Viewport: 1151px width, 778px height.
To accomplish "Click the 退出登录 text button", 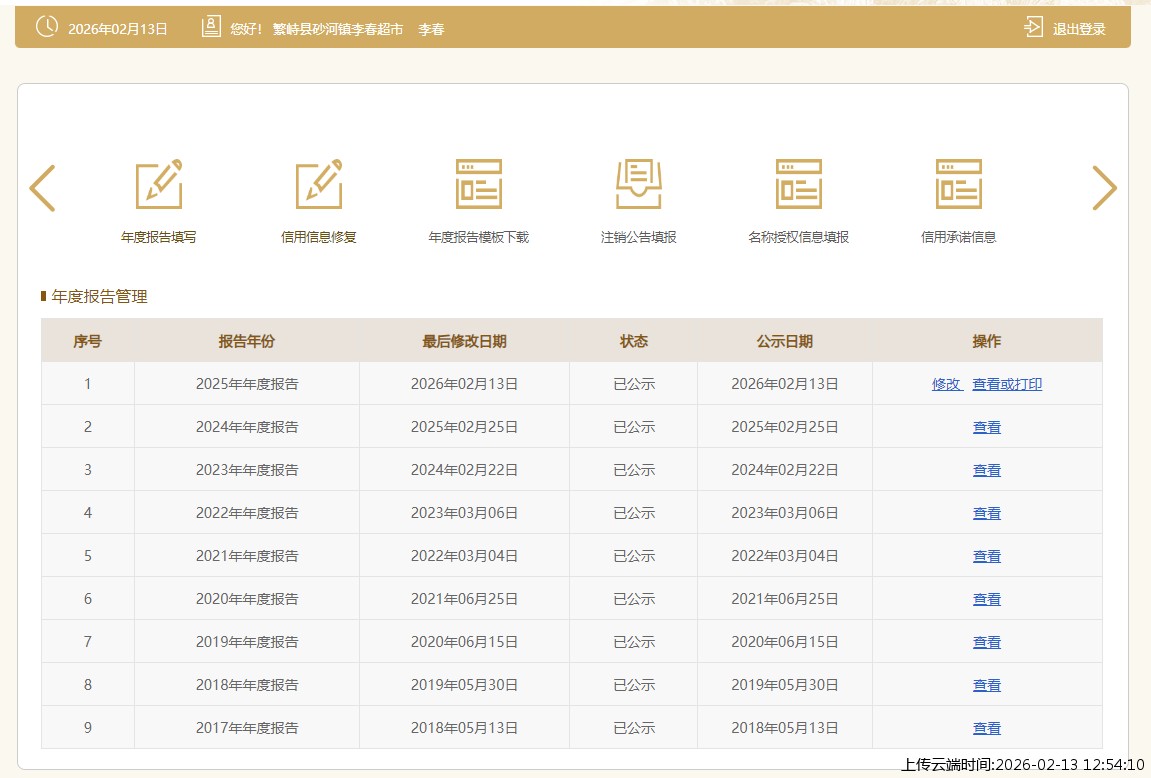I will pos(1079,29).
